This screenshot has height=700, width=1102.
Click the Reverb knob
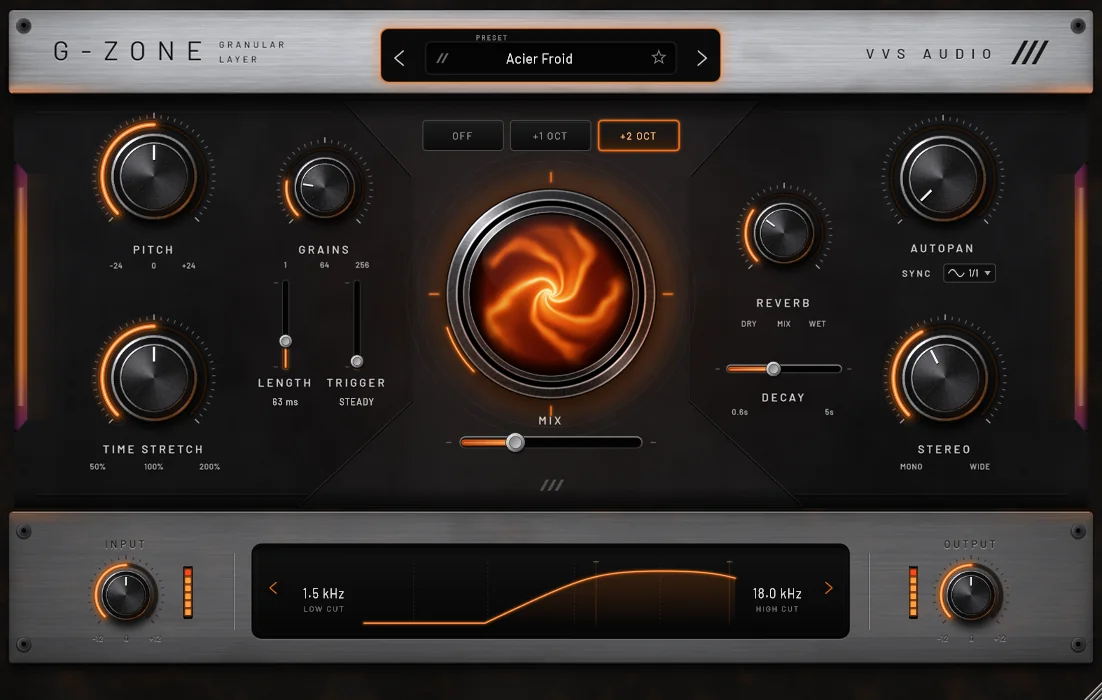pyautogui.click(x=783, y=233)
